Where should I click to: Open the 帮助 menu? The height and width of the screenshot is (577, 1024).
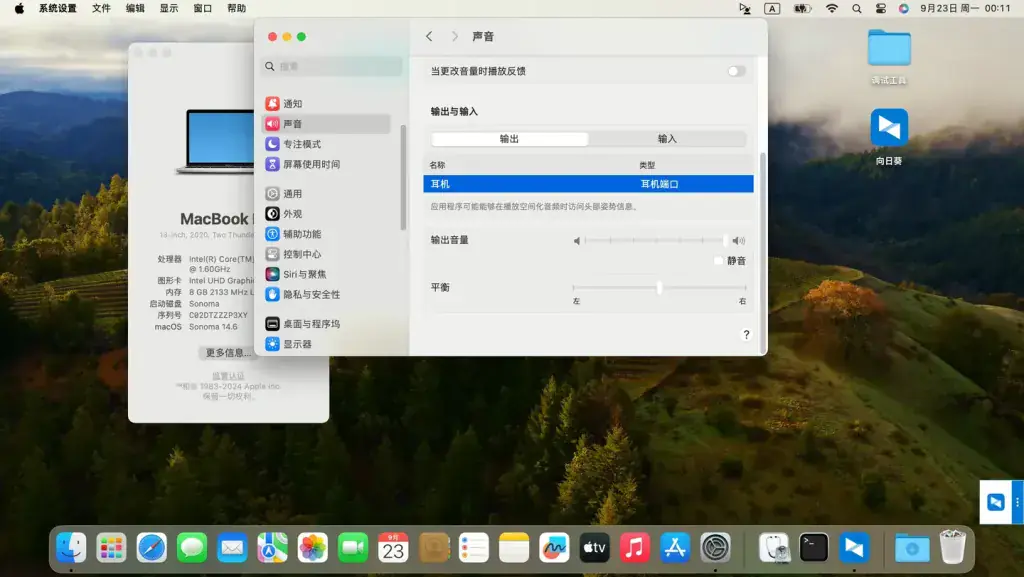236,8
